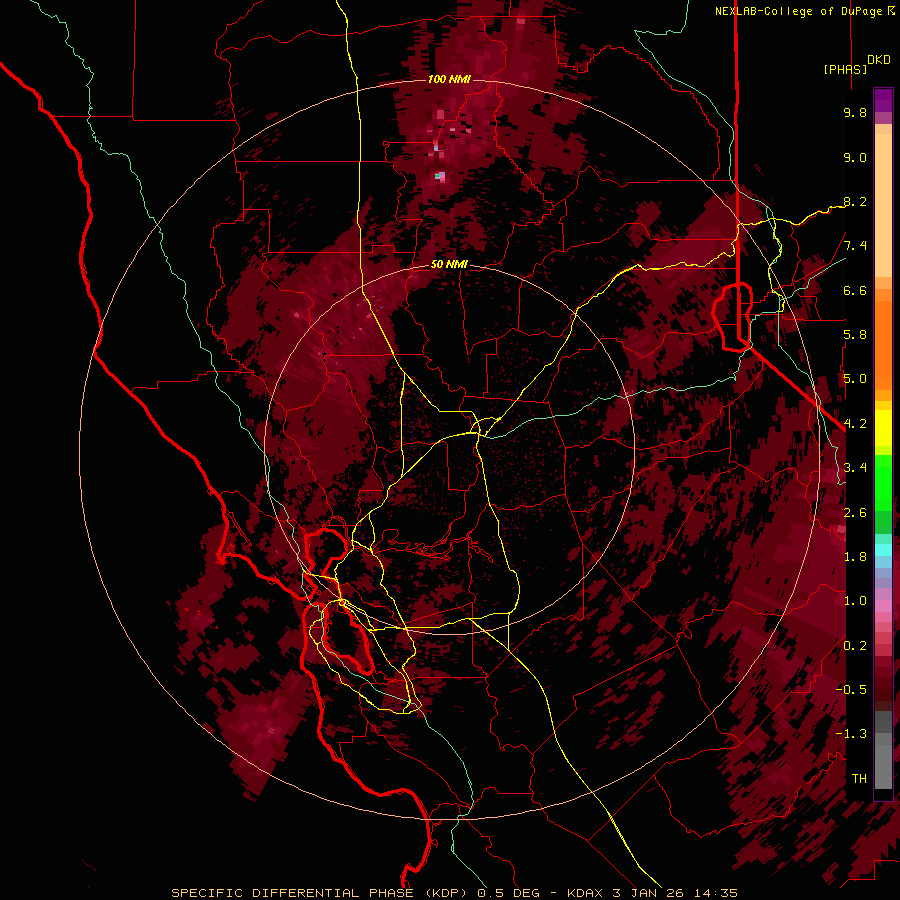Select the 50 NMI range ring label
900x900 pixels.
click(x=449, y=265)
